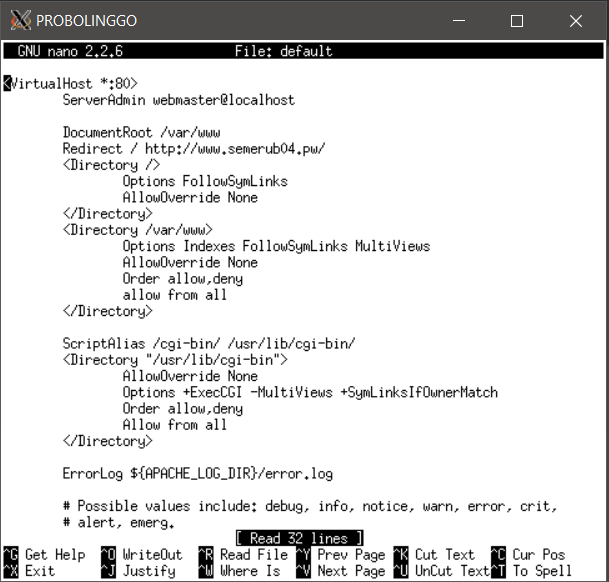This screenshot has height=582, width=609.
Task: Click the ^K Cut Text shortcut
Action: pos(434,554)
